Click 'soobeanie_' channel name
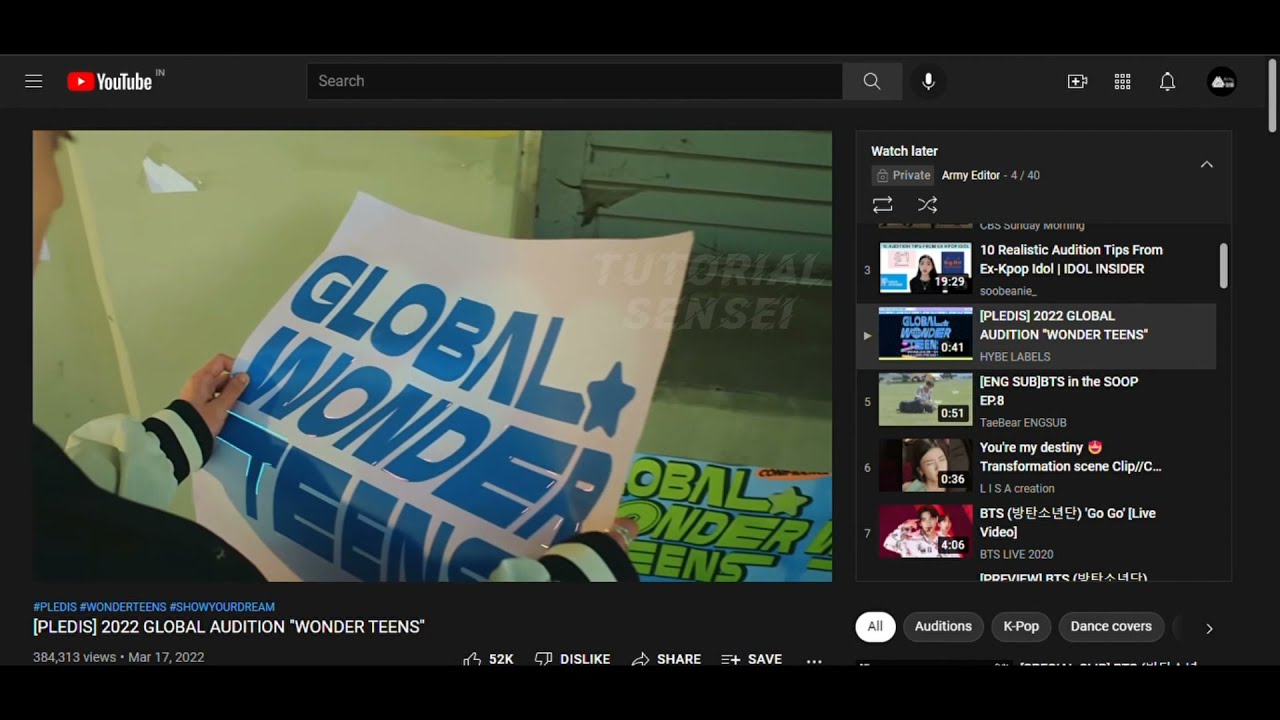Viewport: 1280px width, 720px height. point(1008,291)
